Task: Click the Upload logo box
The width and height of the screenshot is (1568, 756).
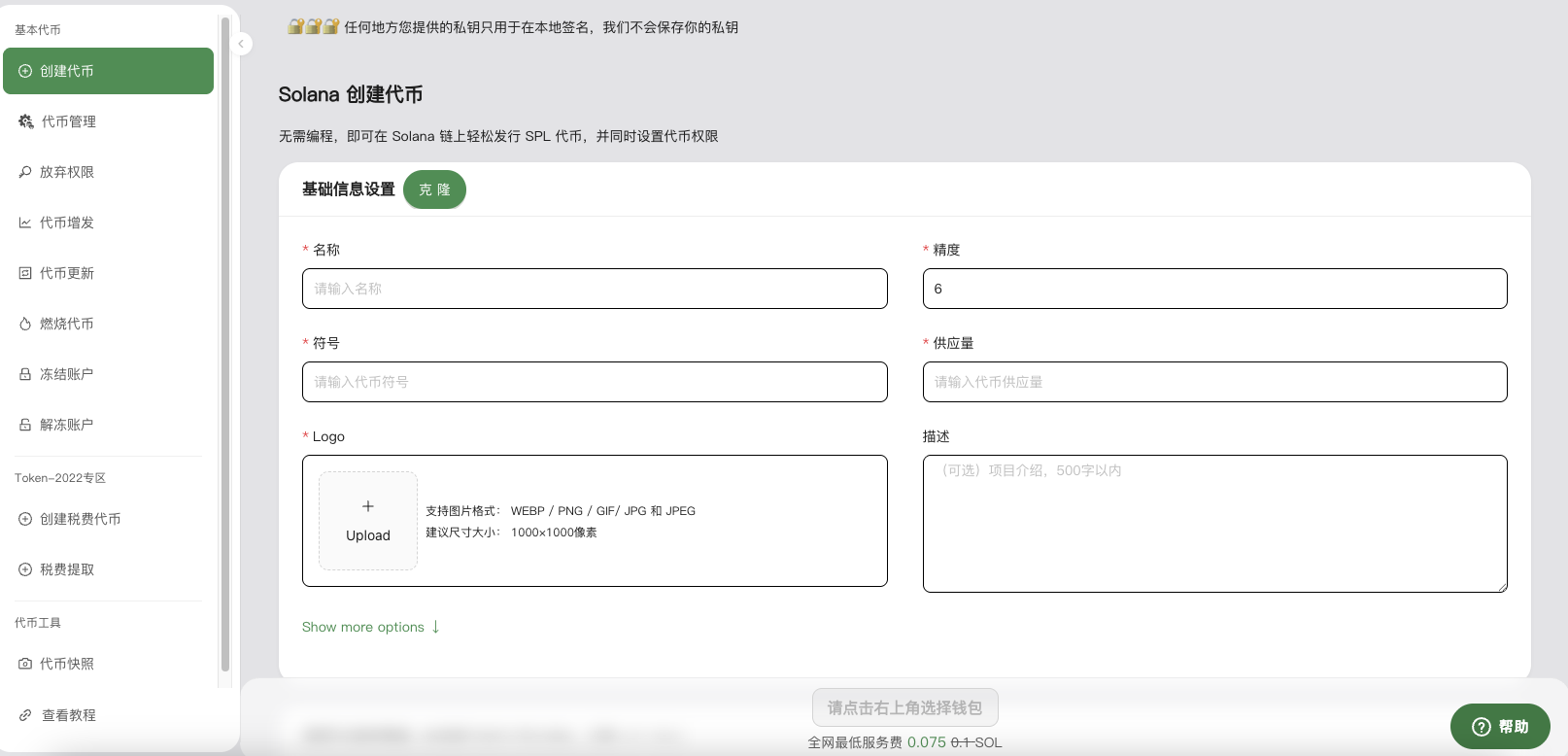Action: [x=368, y=521]
